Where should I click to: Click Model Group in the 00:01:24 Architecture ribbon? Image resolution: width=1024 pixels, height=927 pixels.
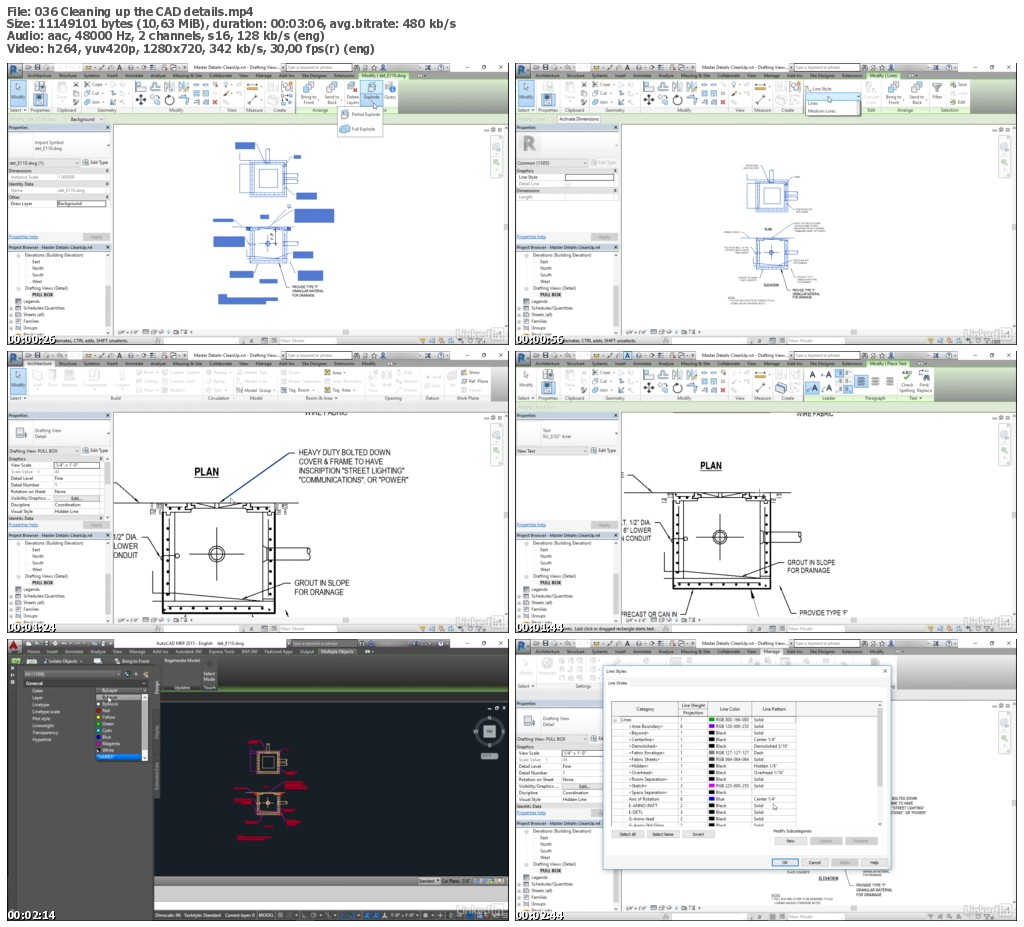254,390
